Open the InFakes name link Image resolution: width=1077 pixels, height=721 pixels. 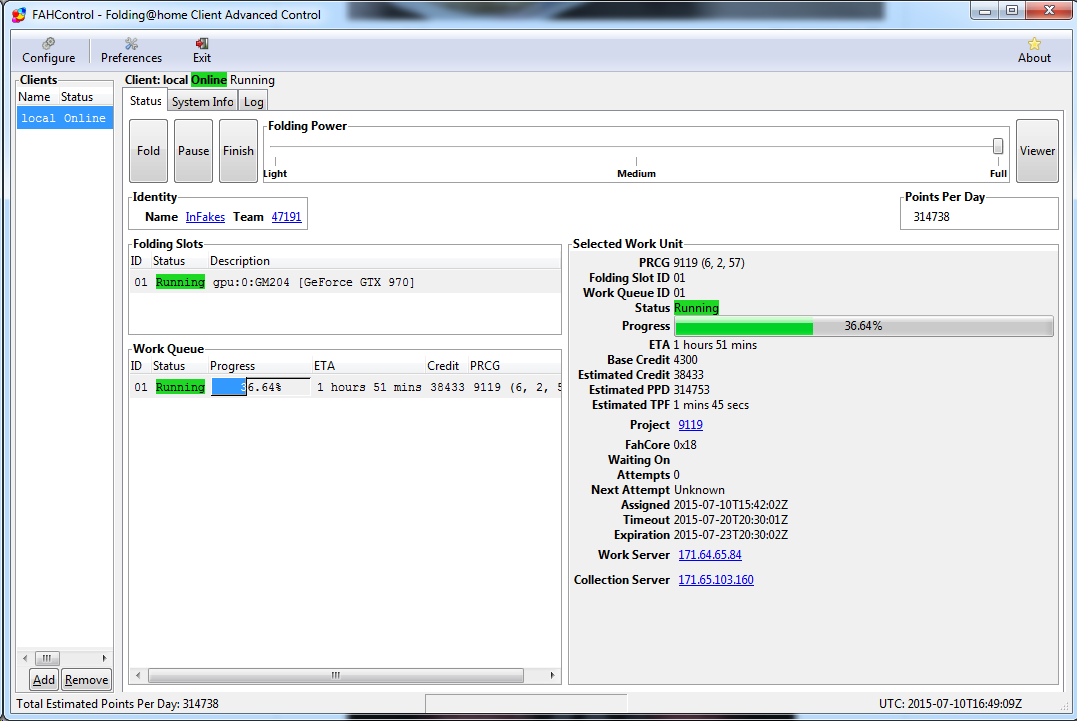(x=205, y=217)
